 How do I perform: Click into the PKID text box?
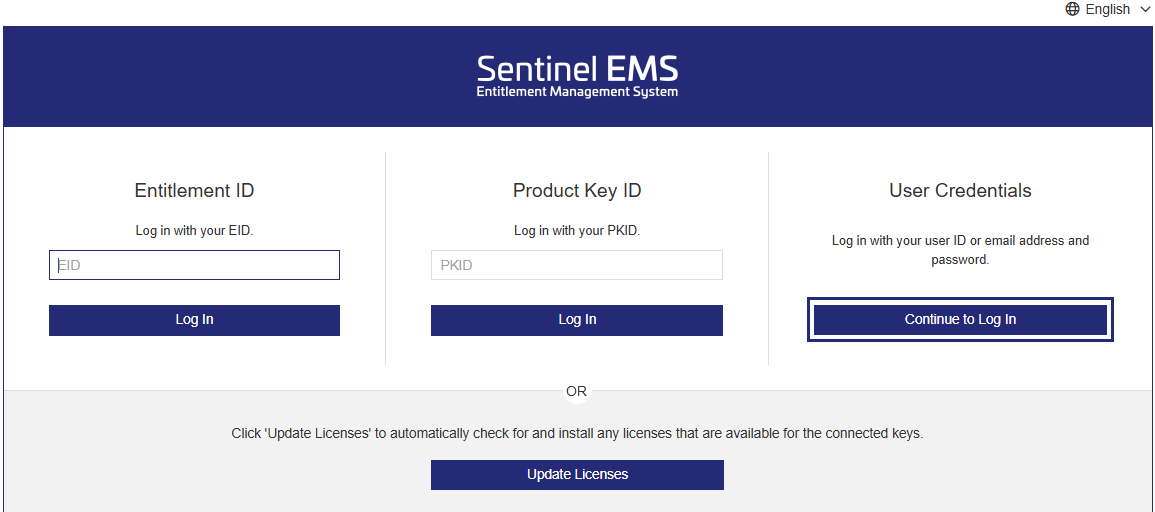tap(576, 265)
